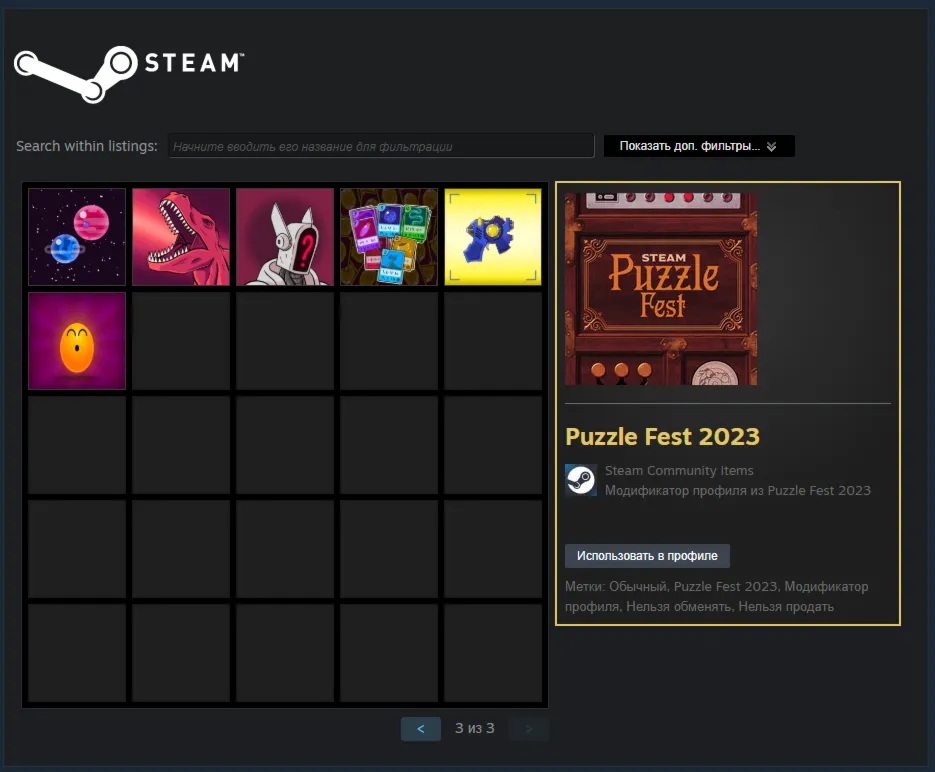Select the orange smiling blob item
The image size is (935, 772).
(x=77, y=341)
